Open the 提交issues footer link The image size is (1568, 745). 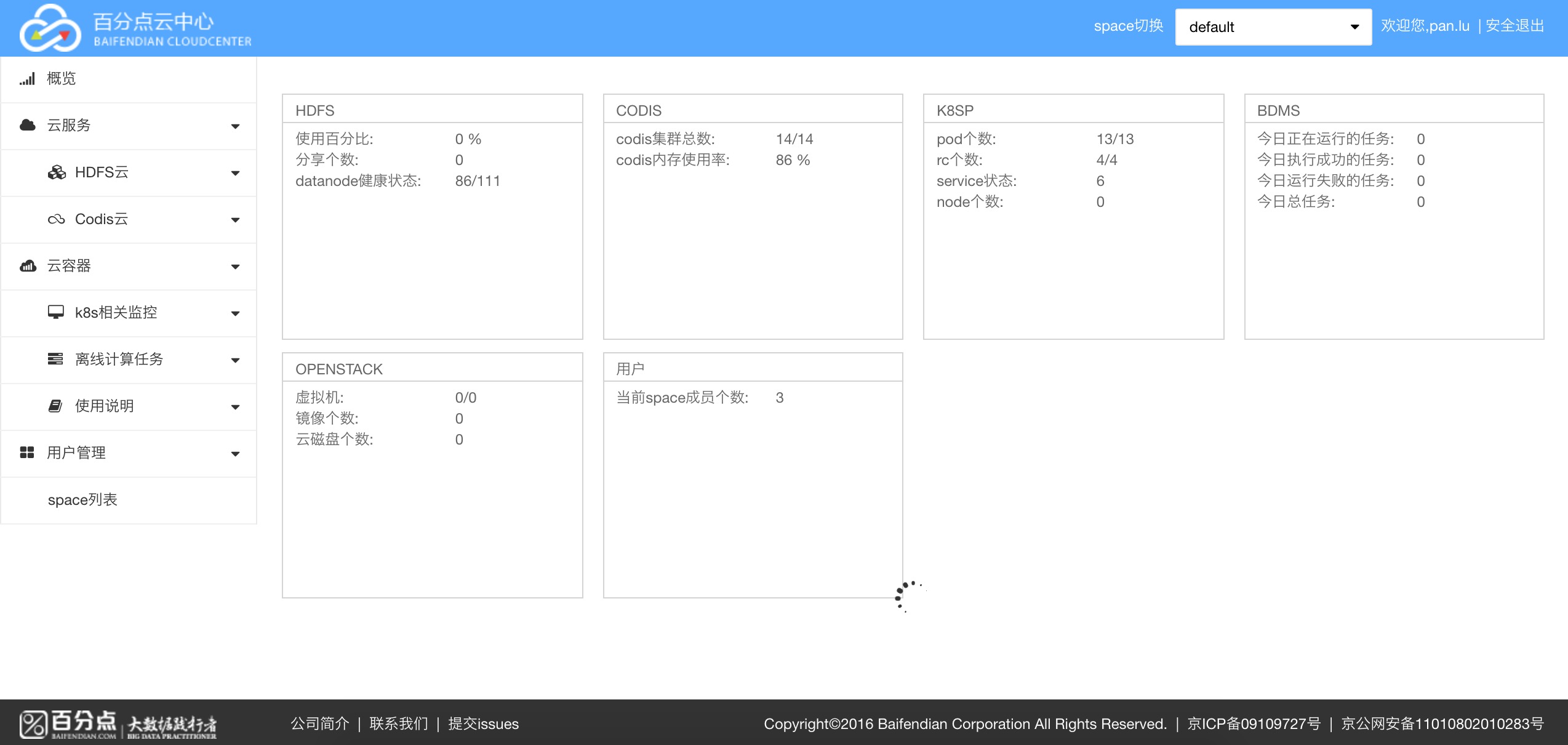[483, 723]
